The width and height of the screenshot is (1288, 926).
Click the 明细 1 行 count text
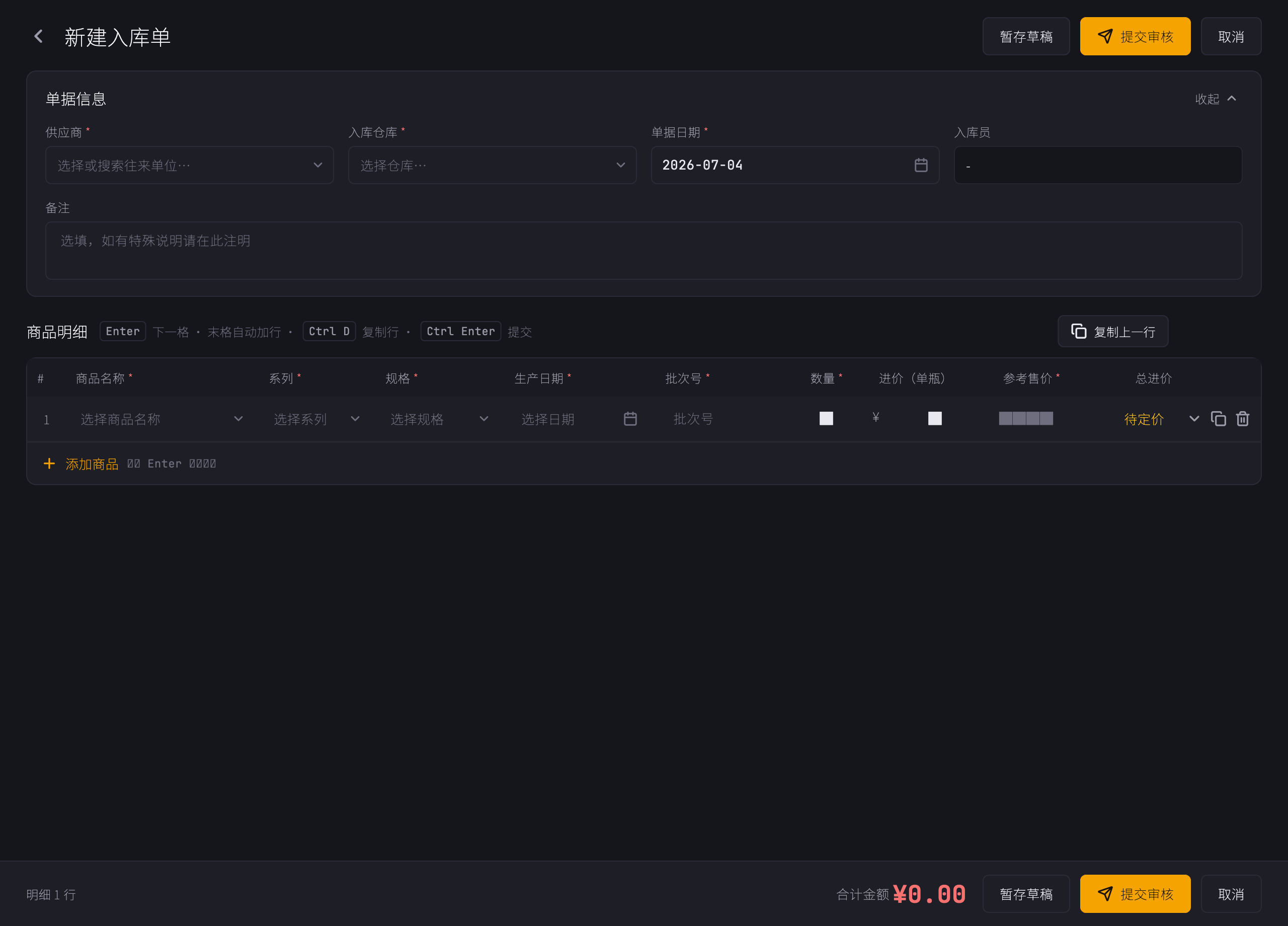(x=51, y=894)
